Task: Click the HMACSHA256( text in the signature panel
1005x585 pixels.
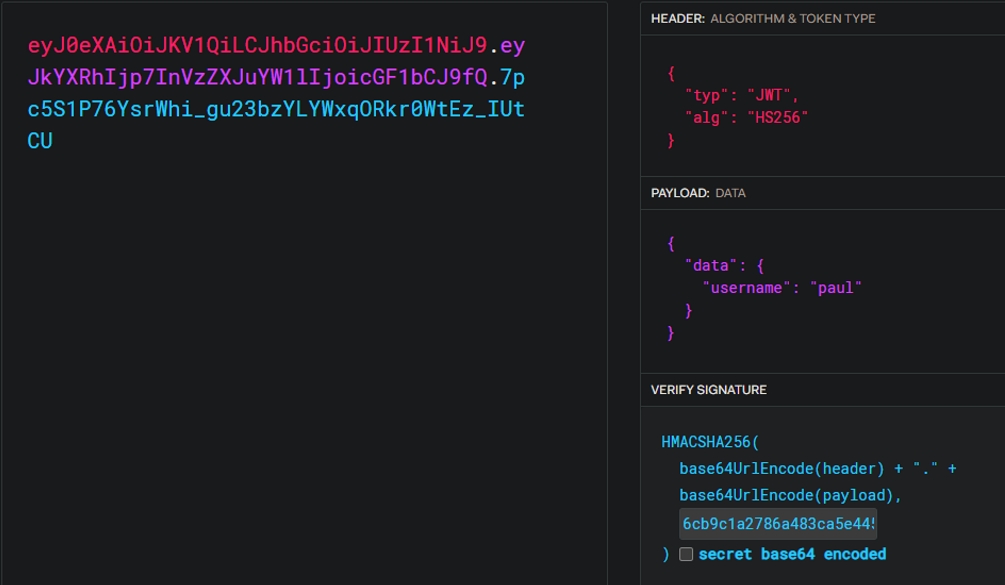Action: [710, 442]
